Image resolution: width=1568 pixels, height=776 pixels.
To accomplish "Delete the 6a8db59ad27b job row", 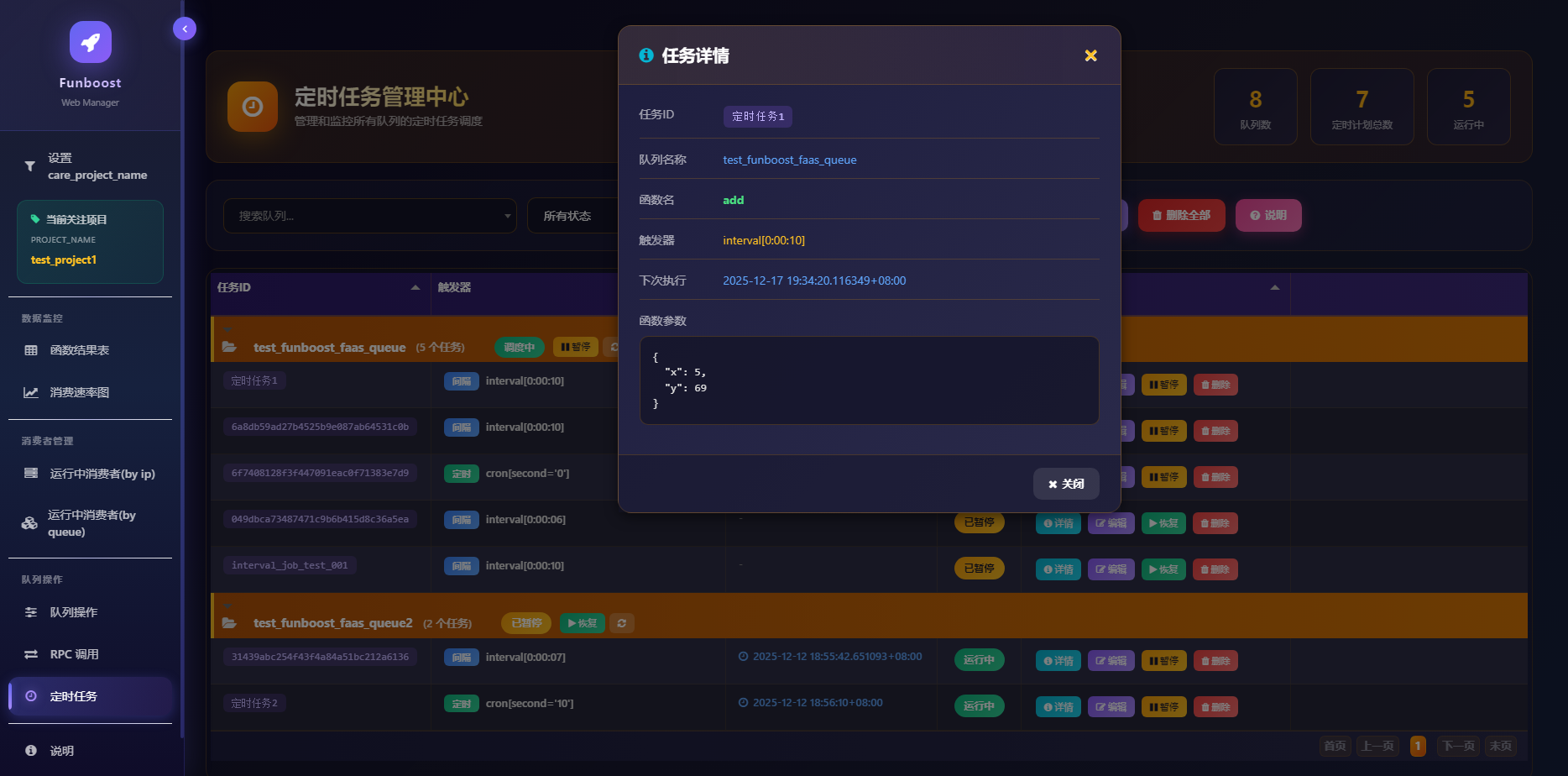I will pos(1215,431).
